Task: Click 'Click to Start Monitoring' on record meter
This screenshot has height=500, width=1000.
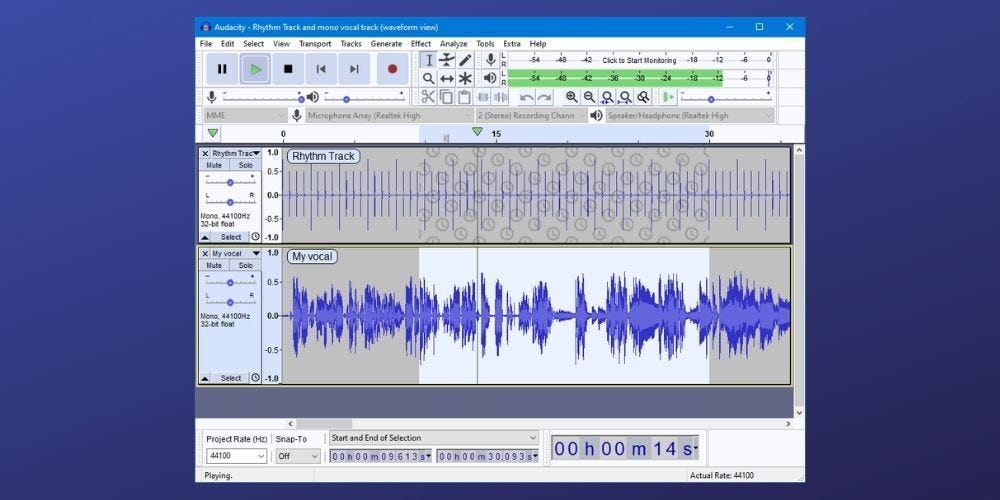Action: [639, 61]
